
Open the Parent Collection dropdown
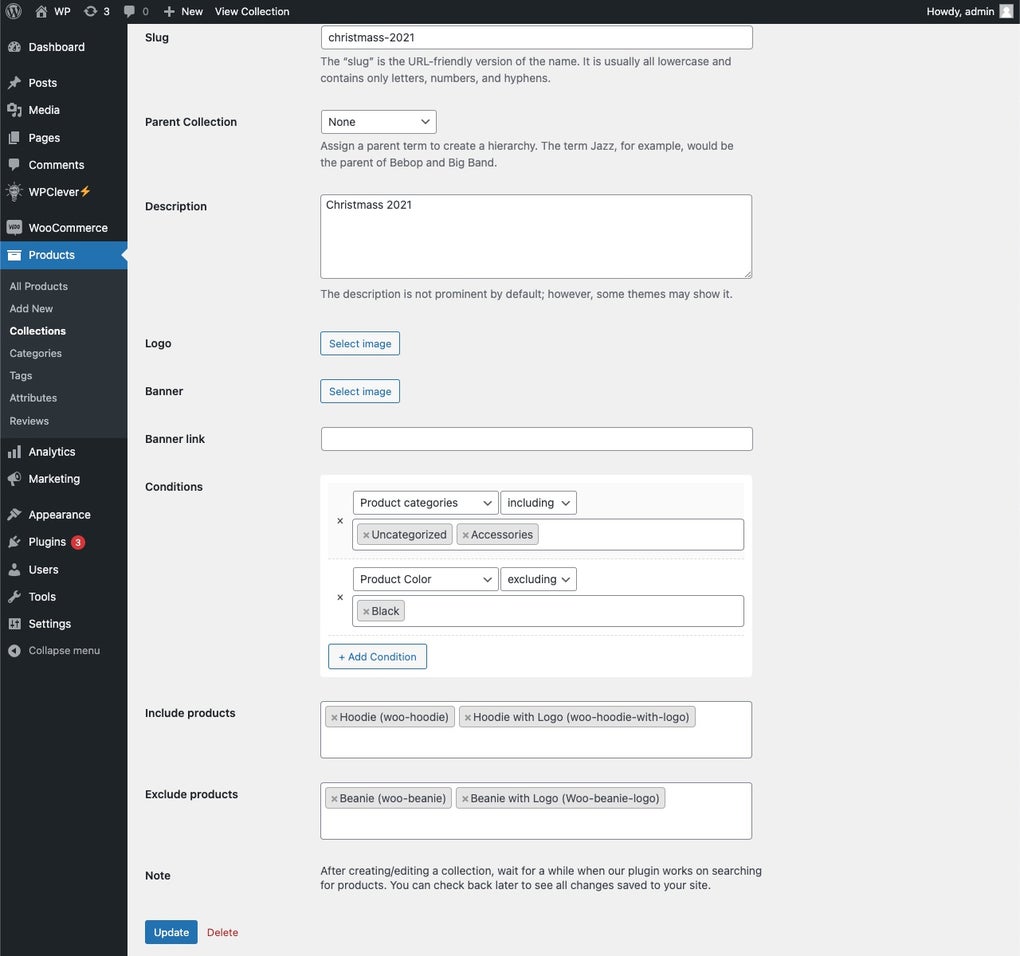point(378,120)
